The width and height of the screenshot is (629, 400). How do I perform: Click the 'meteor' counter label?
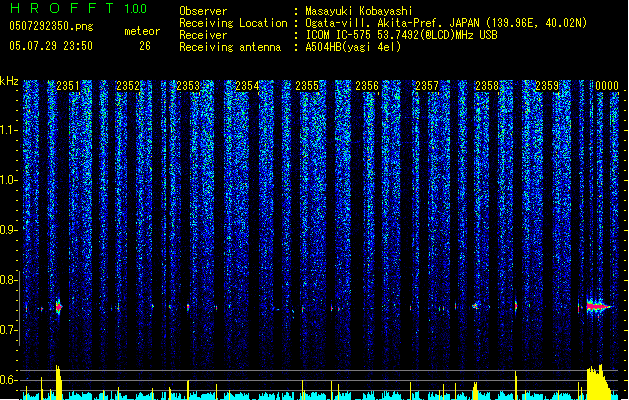click(142, 31)
